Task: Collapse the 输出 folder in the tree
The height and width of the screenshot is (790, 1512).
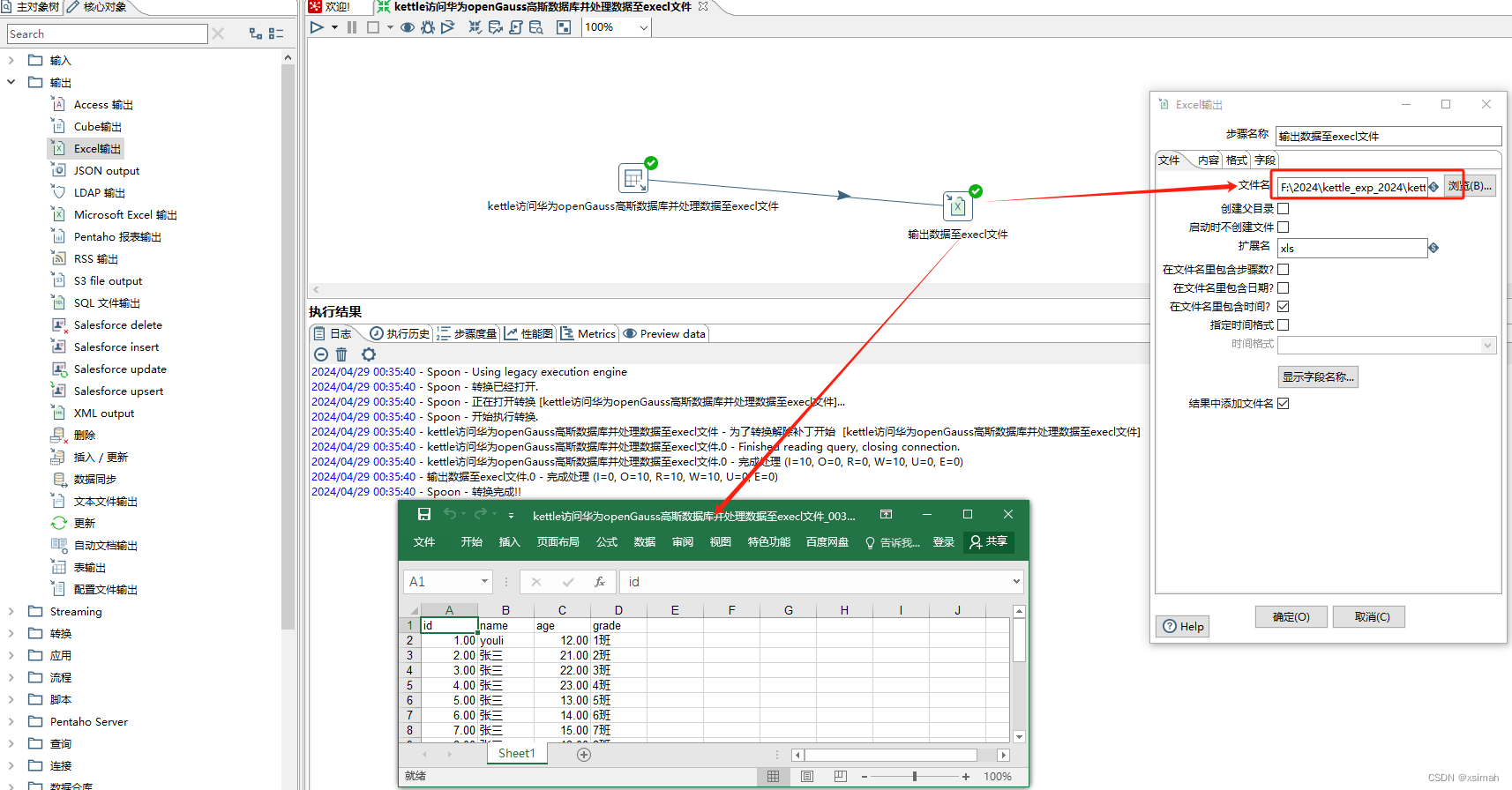Action: click(11, 83)
